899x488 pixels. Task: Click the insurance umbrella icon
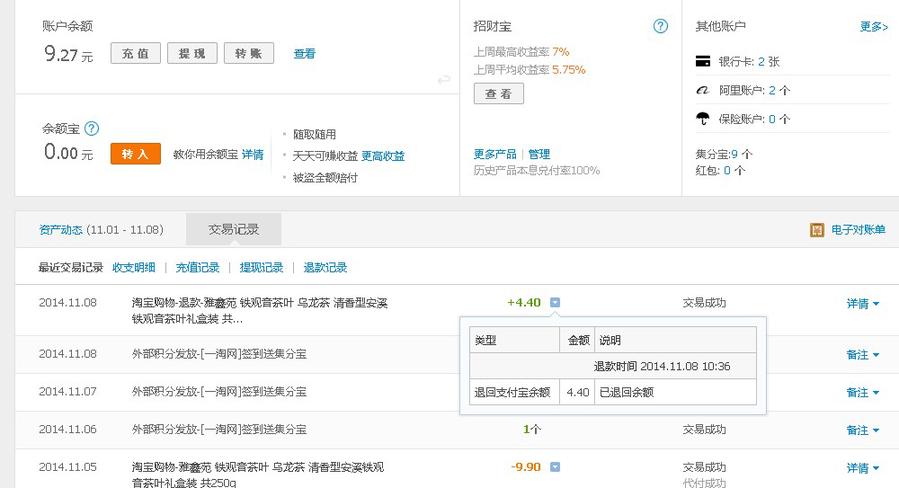pyautogui.click(x=703, y=119)
